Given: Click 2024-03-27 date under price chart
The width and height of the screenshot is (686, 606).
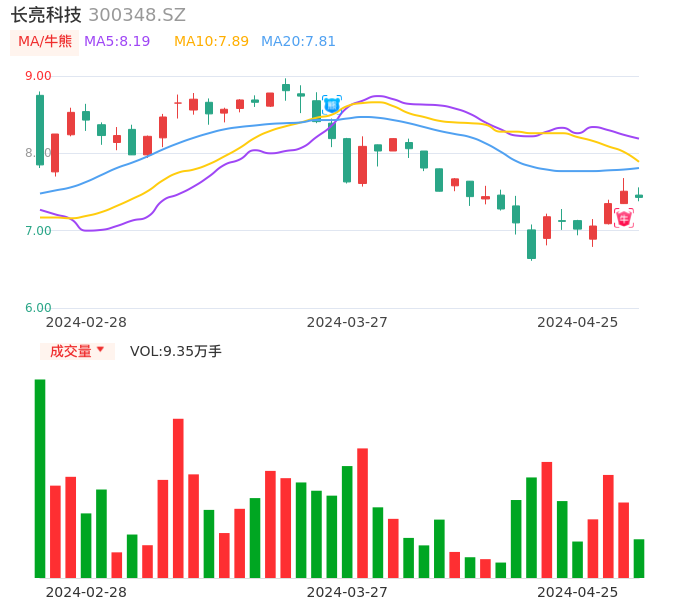Looking at the screenshot, I should 347,322.
